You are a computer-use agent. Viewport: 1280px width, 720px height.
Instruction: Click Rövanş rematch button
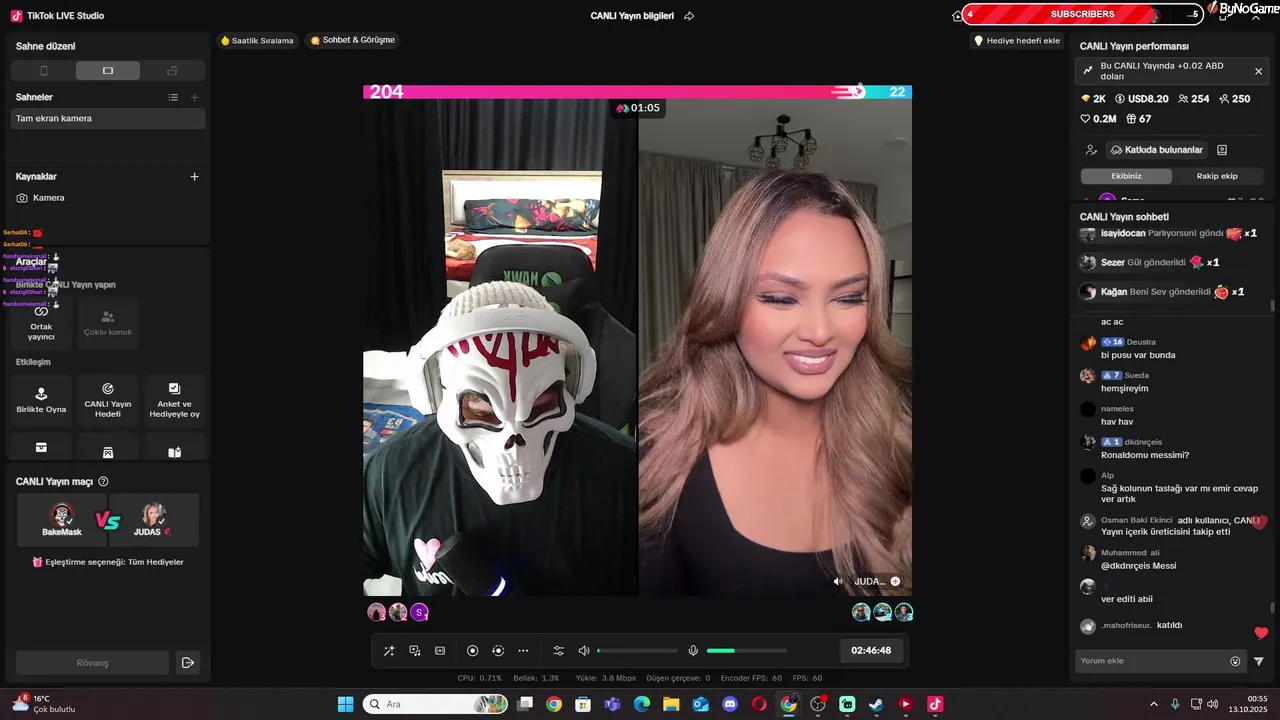[x=92, y=663]
